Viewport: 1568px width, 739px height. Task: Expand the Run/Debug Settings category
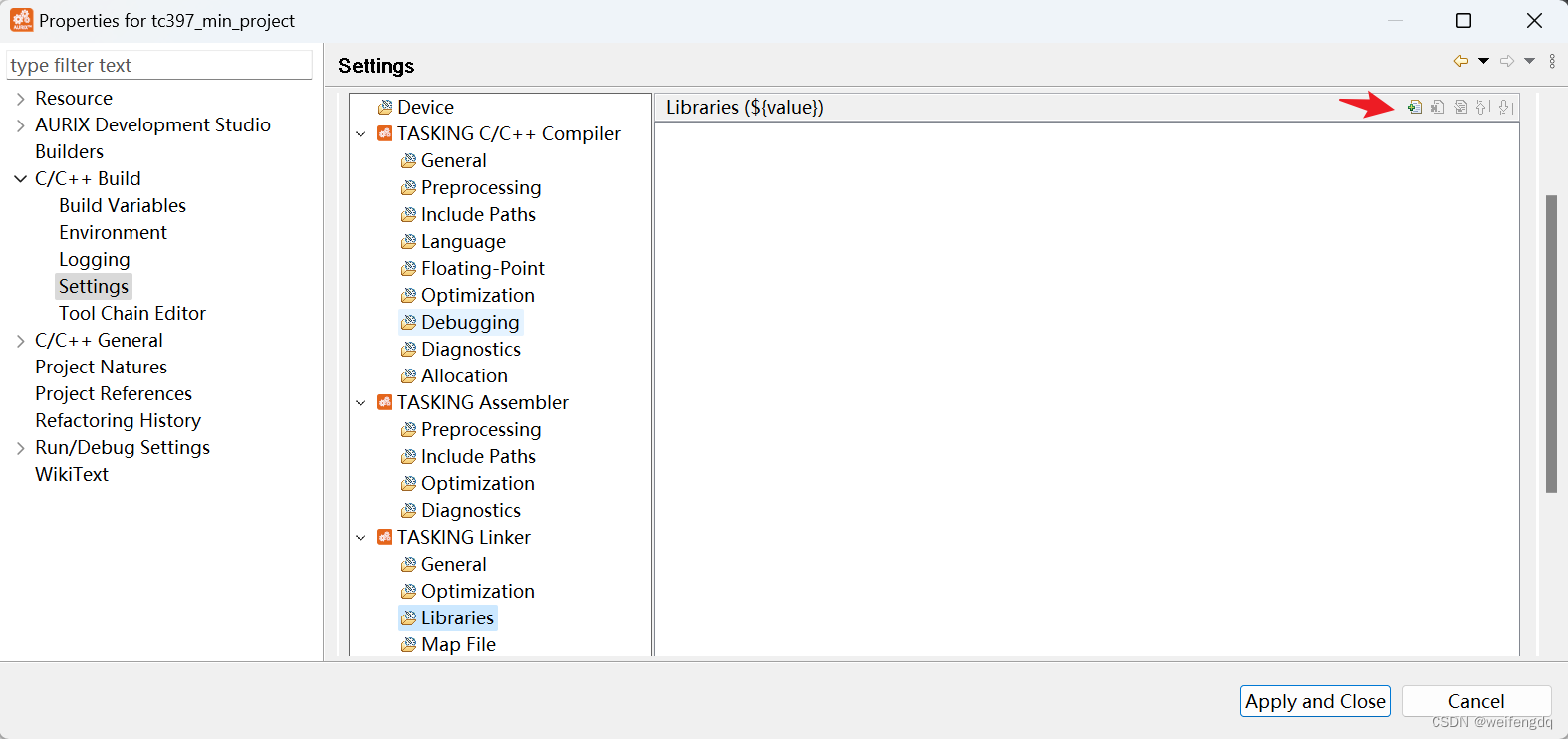[20, 448]
